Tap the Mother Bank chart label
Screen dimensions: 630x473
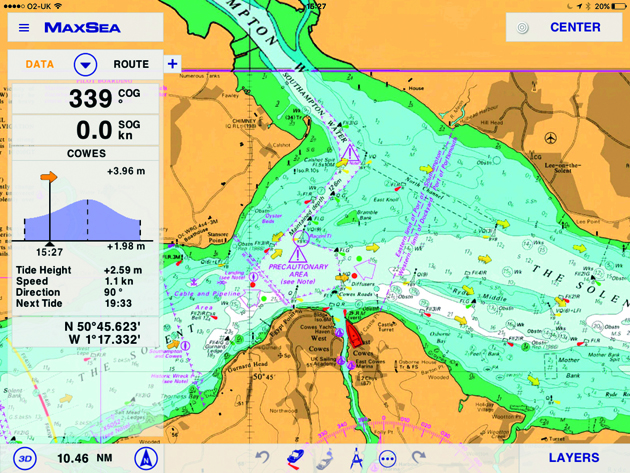[570, 367]
